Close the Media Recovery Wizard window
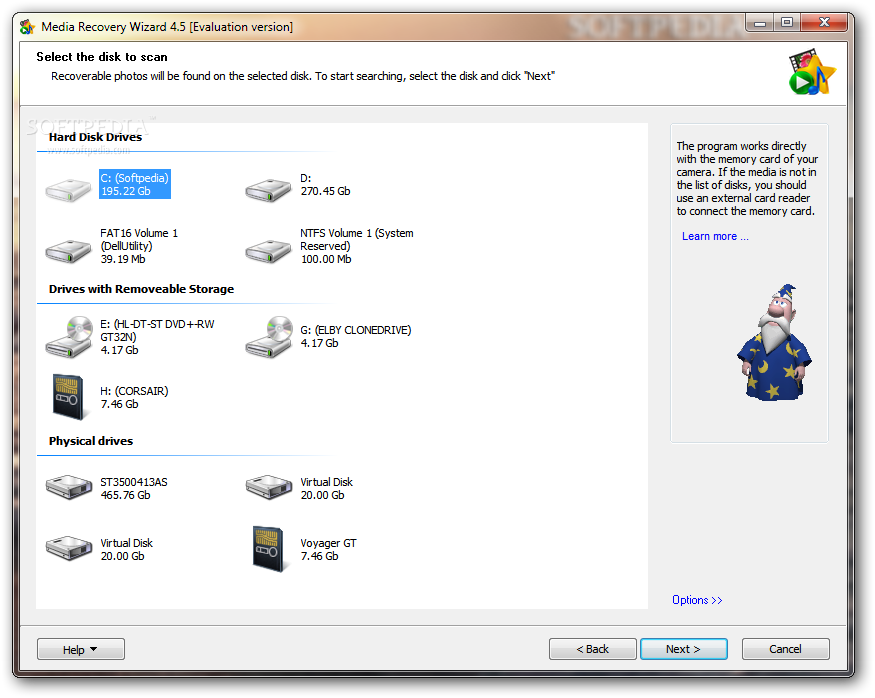This screenshot has height=698, width=875. 824,23
